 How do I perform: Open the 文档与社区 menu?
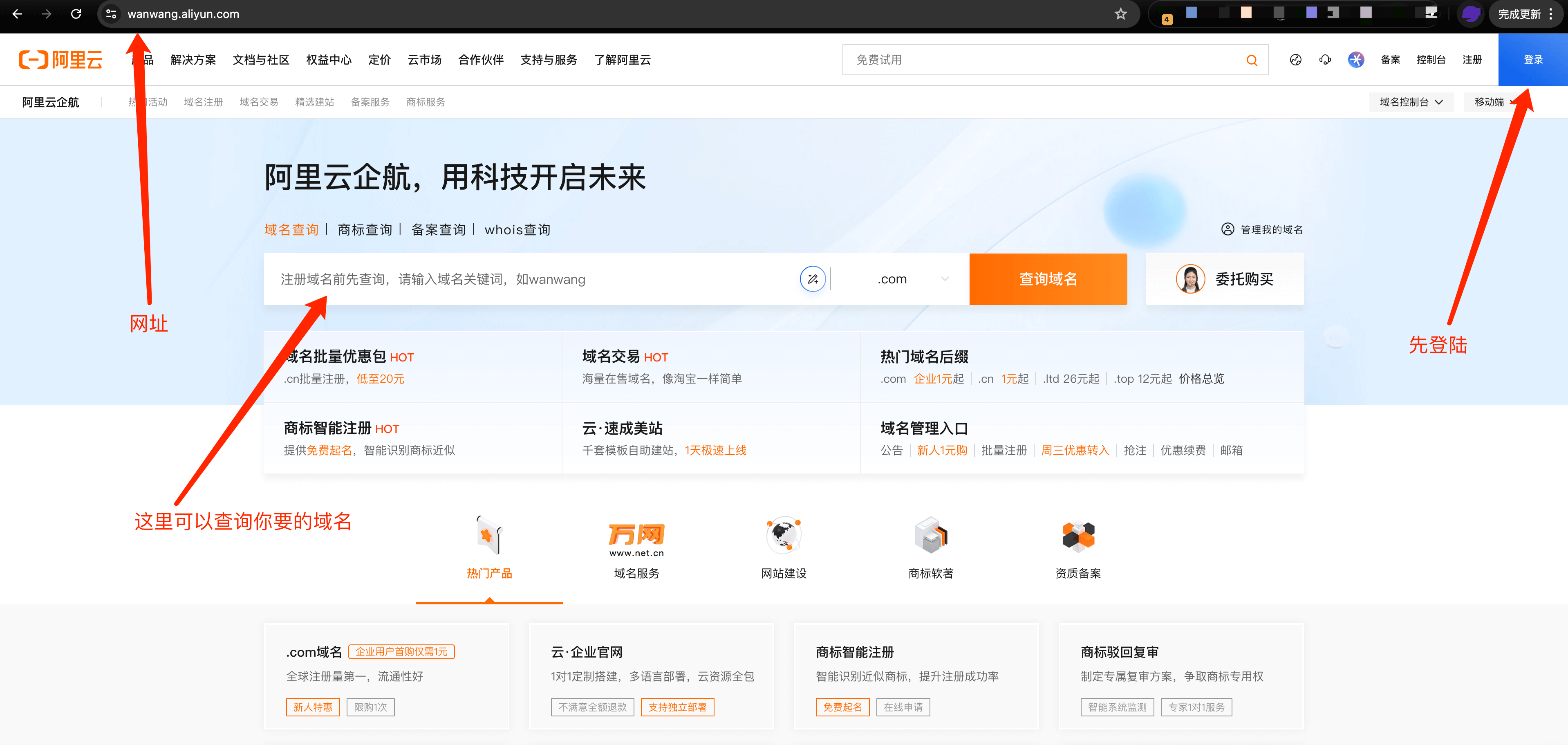pyautogui.click(x=260, y=60)
